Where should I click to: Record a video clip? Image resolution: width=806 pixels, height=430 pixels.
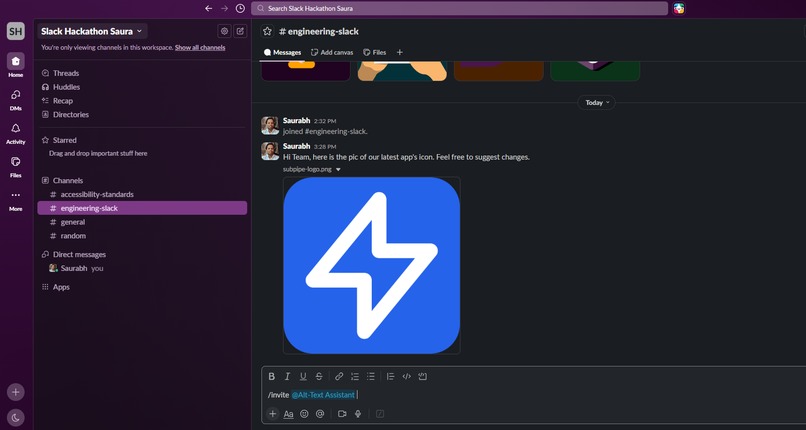342,414
